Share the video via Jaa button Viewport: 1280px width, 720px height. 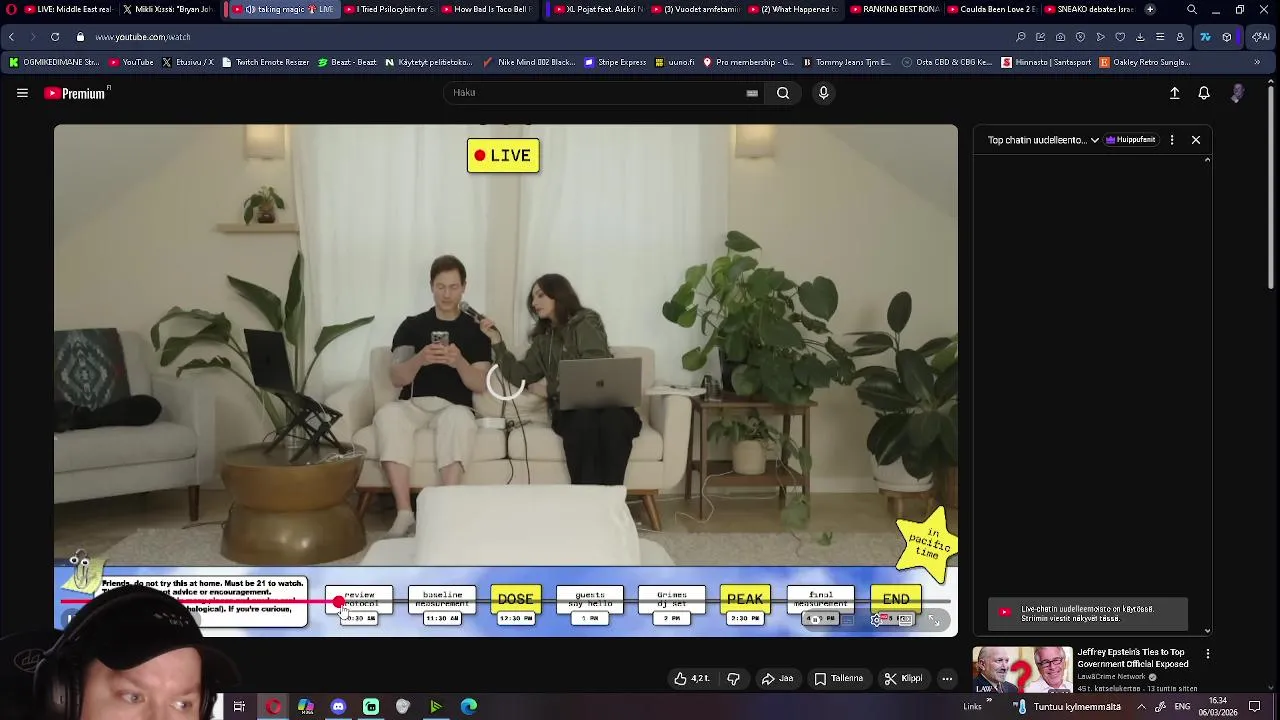[777, 678]
